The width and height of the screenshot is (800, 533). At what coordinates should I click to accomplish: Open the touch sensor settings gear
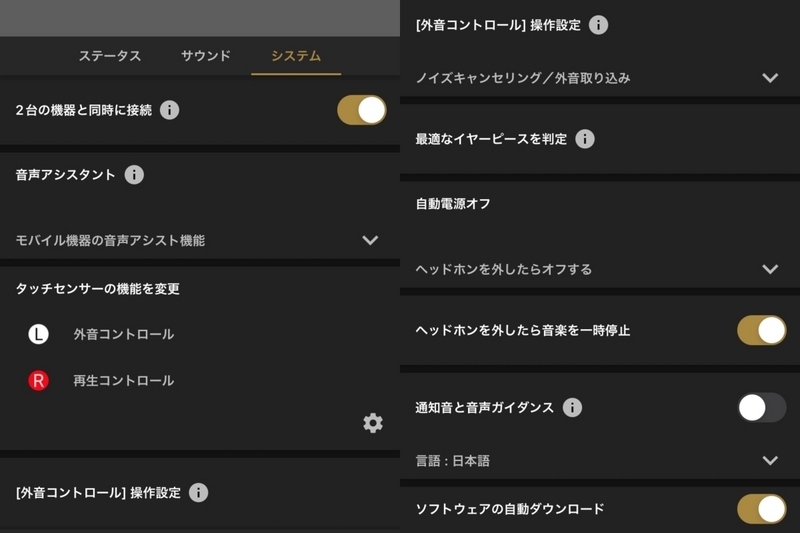pos(373,423)
